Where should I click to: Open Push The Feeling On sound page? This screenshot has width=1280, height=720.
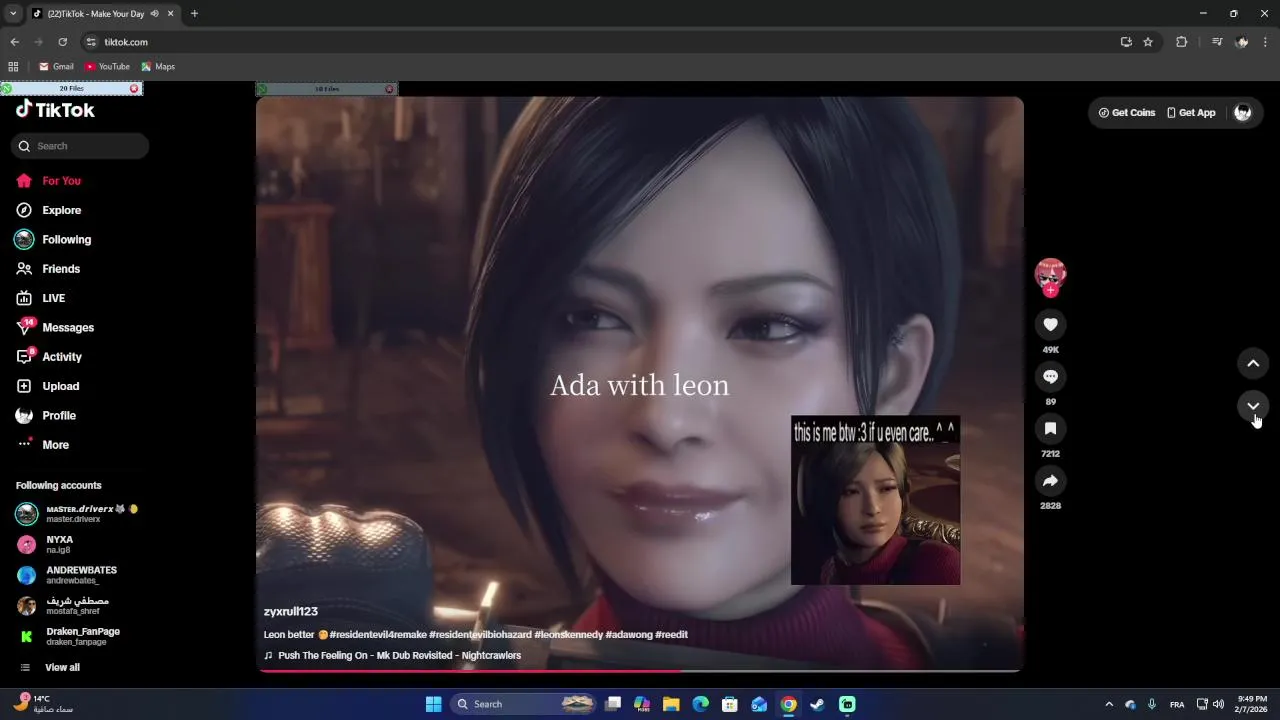coord(400,656)
